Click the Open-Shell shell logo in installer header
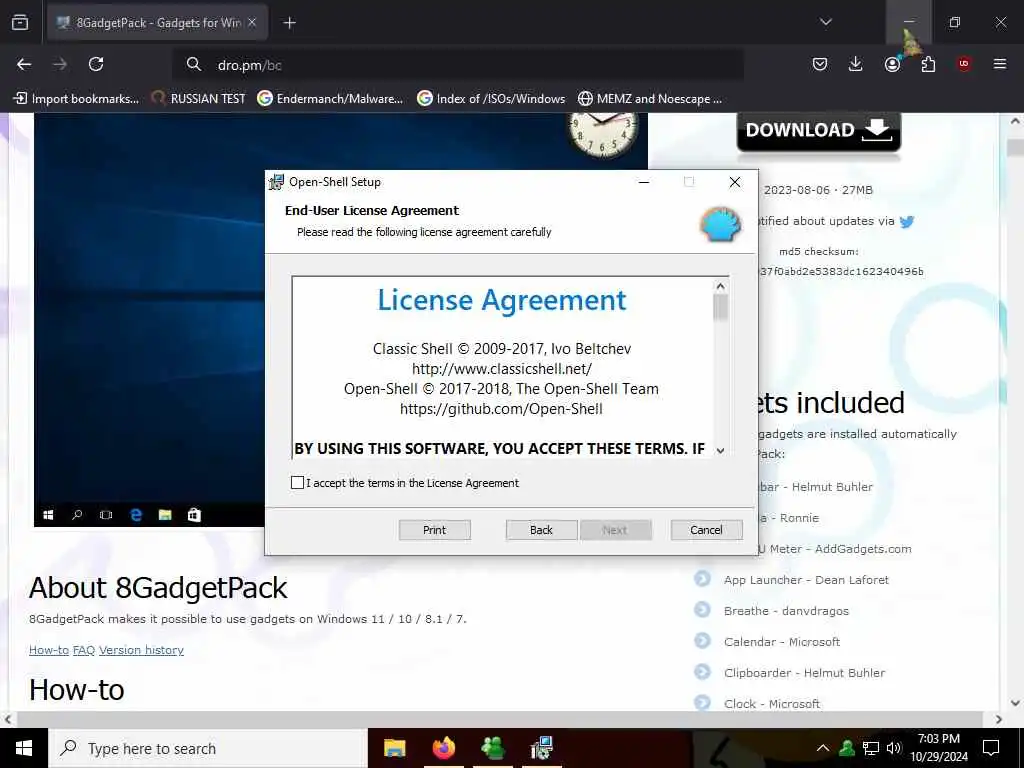Screen dimensions: 1024x768 (720, 224)
